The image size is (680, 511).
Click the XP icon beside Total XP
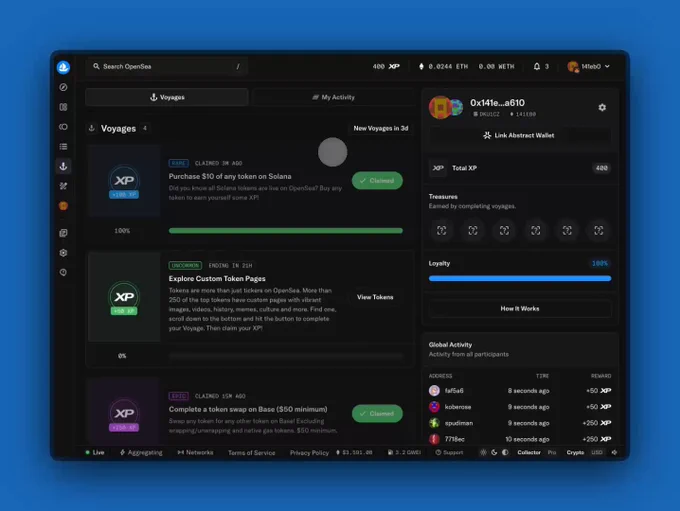click(x=438, y=168)
